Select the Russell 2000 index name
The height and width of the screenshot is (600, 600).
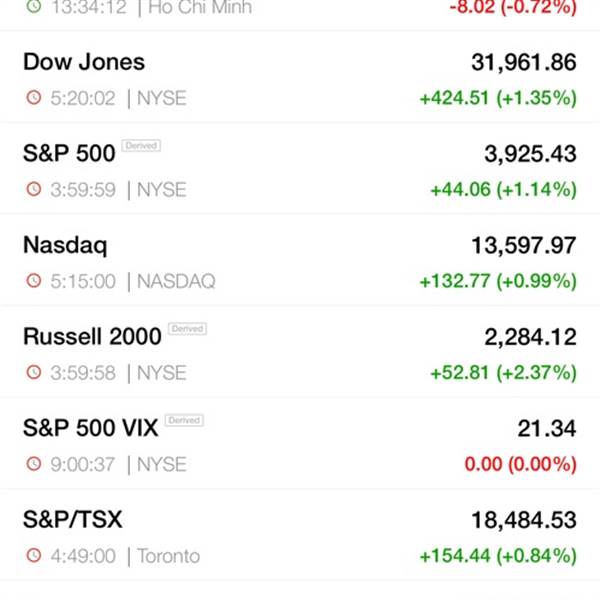click(x=92, y=336)
